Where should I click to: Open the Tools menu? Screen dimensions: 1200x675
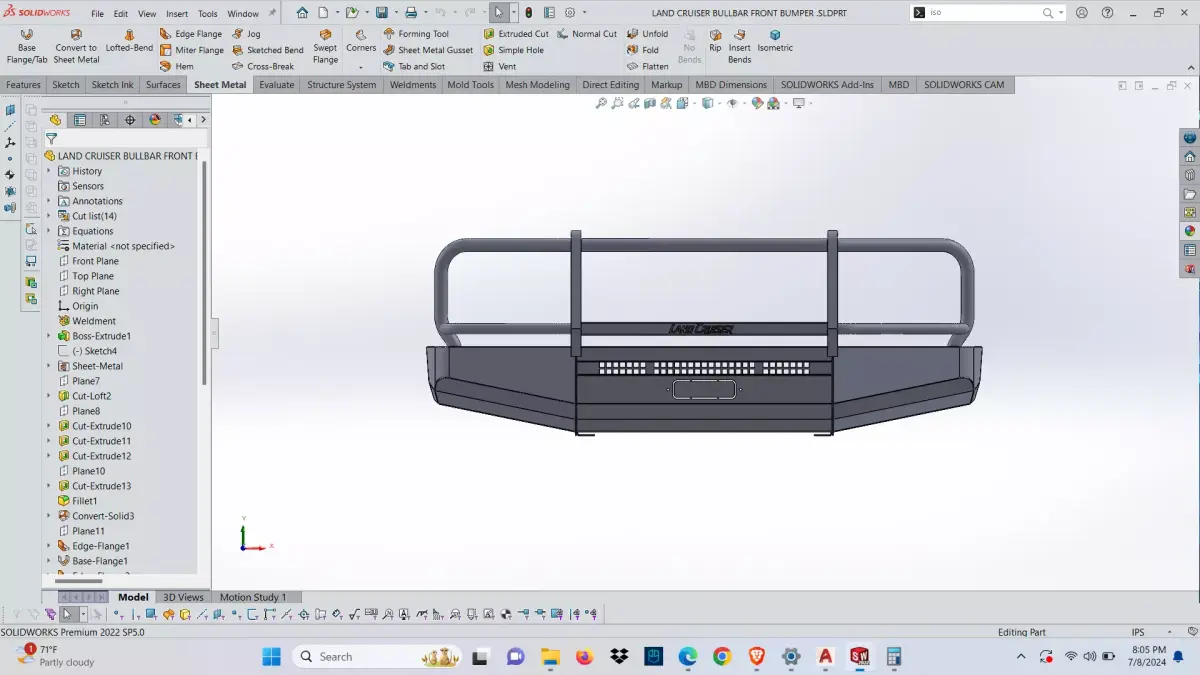(208, 14)
